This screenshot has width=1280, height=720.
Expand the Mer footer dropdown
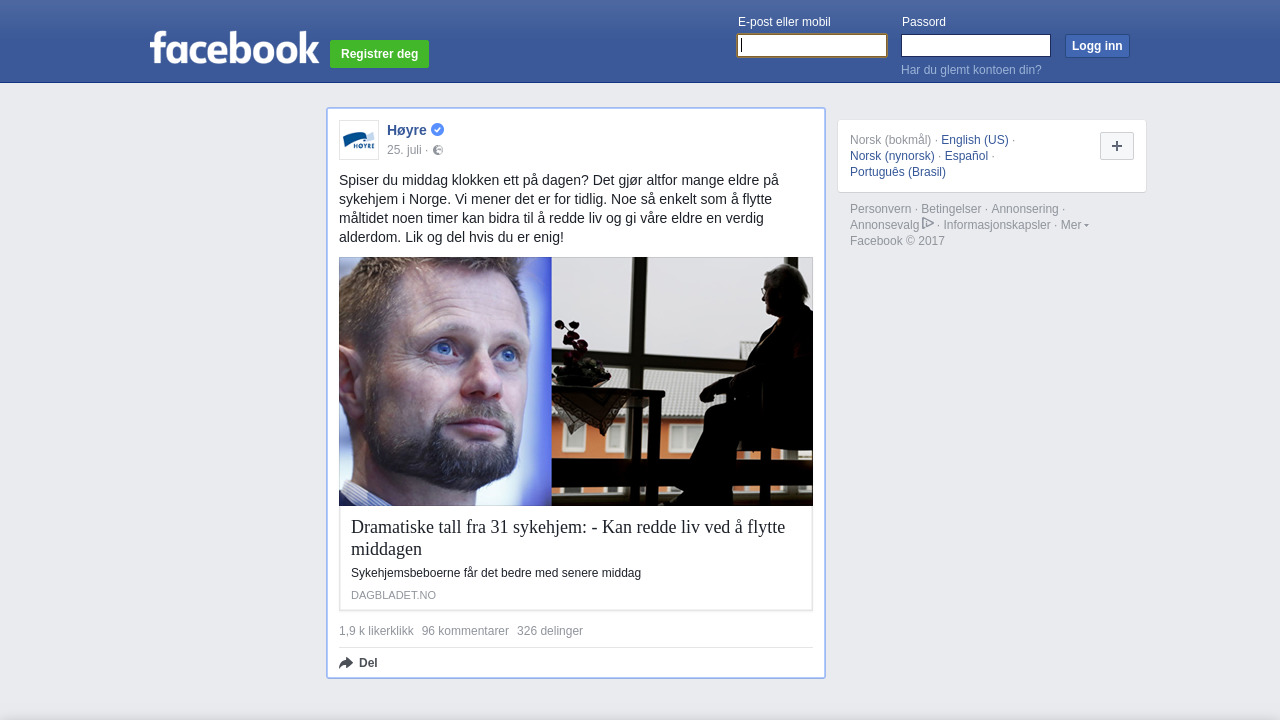1075,225
